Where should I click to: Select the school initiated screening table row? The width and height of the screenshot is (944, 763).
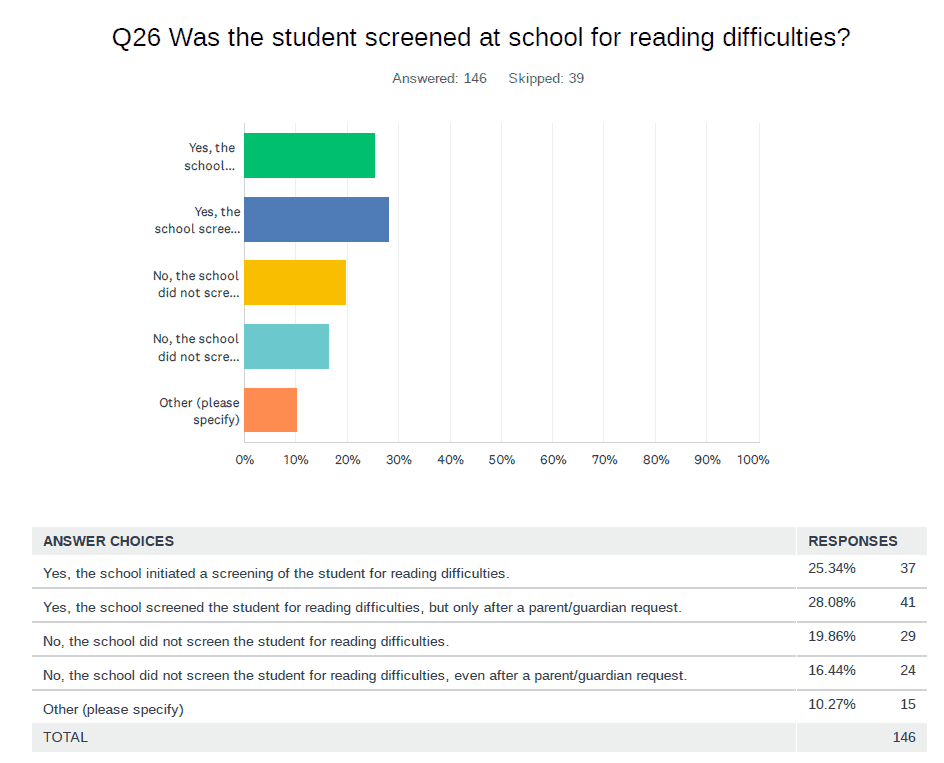coord(276,573)
